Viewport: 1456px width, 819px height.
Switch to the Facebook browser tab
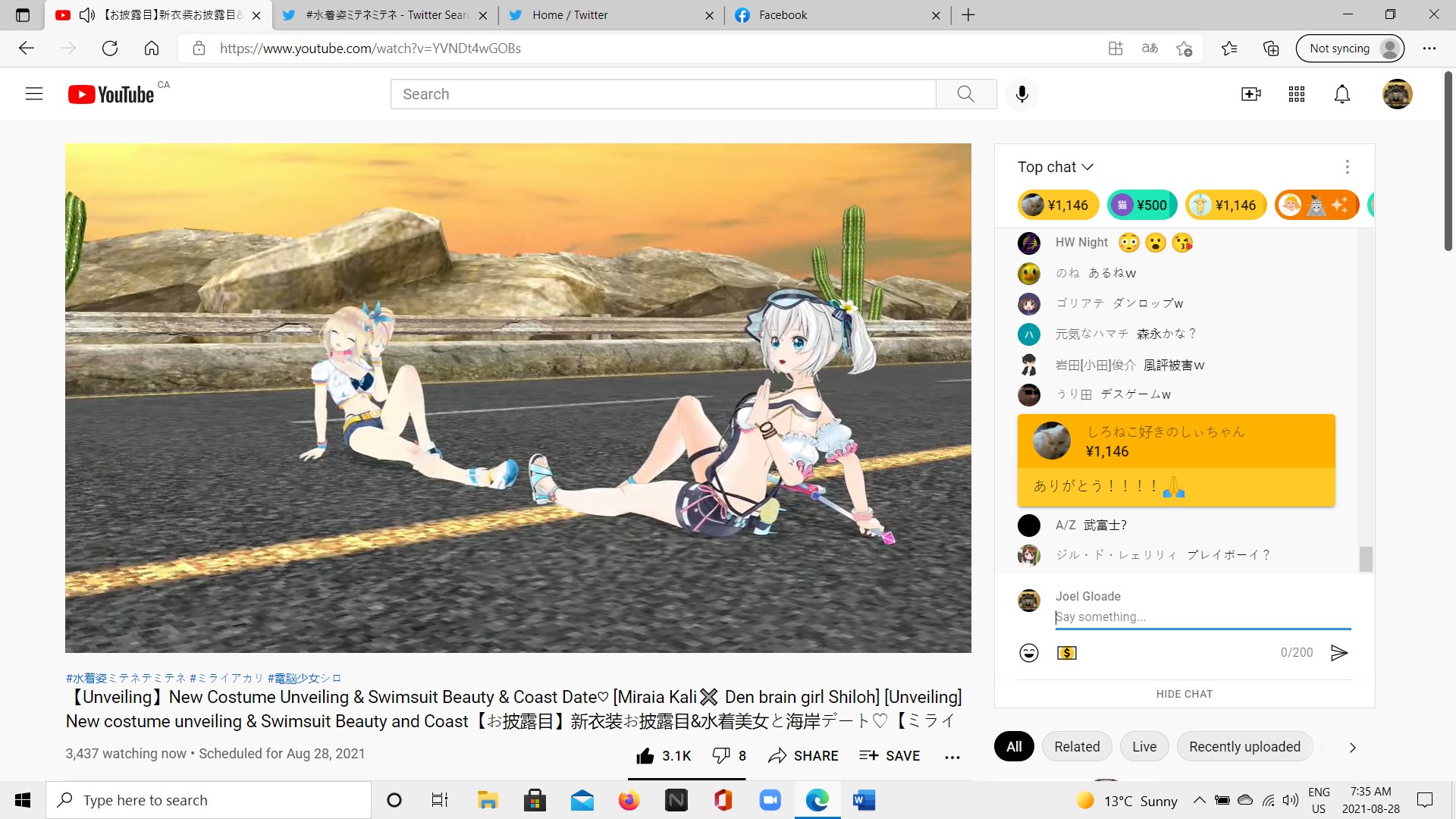point(834,15)
